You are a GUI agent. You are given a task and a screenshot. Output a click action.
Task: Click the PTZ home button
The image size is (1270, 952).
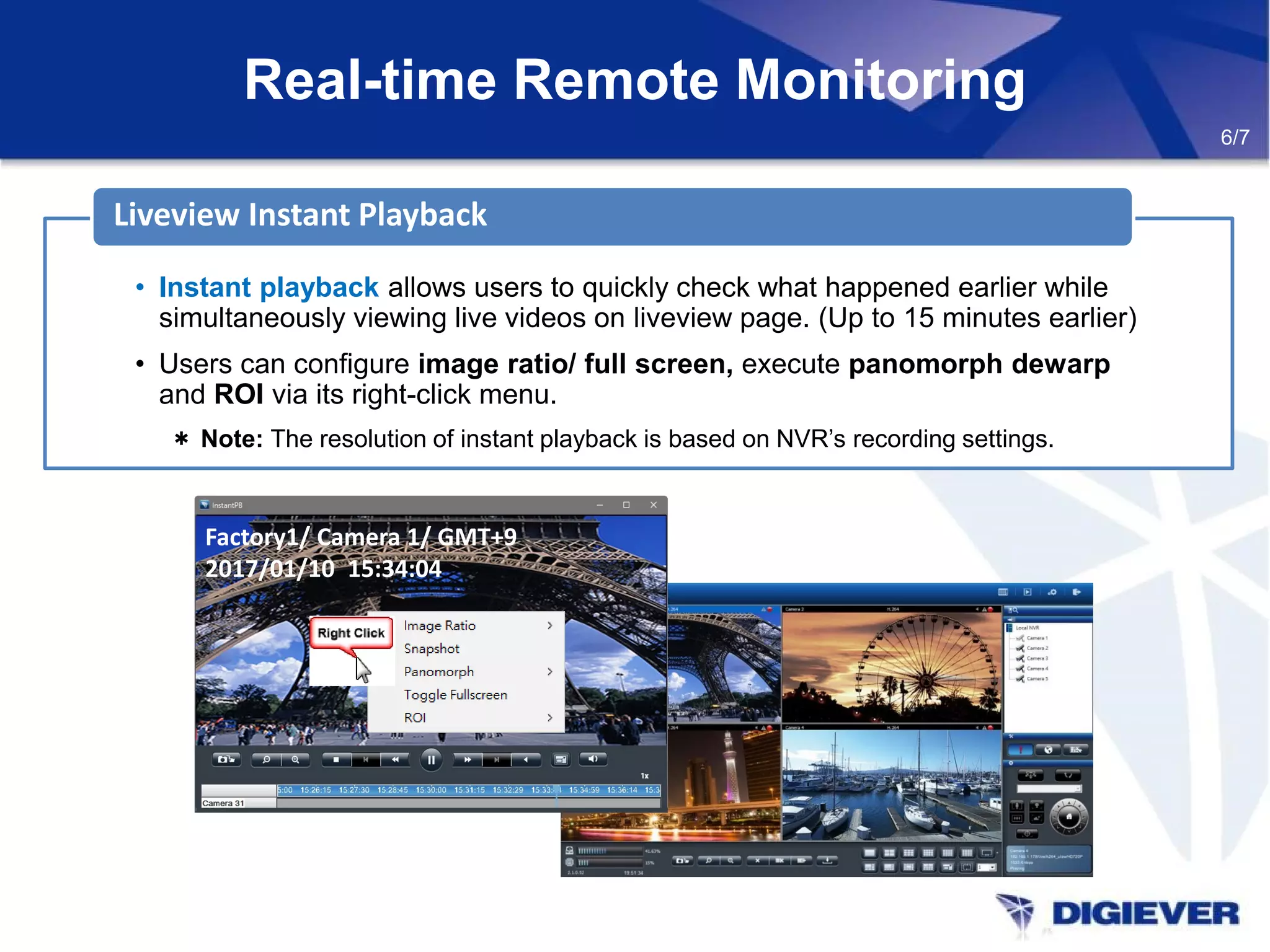point(1068,818)
